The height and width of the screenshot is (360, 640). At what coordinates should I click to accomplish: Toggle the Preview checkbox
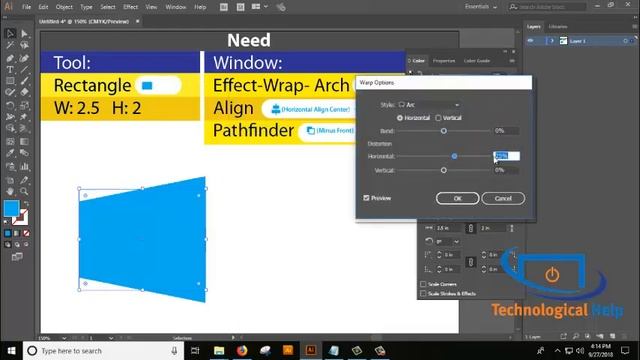click(366, 198)
